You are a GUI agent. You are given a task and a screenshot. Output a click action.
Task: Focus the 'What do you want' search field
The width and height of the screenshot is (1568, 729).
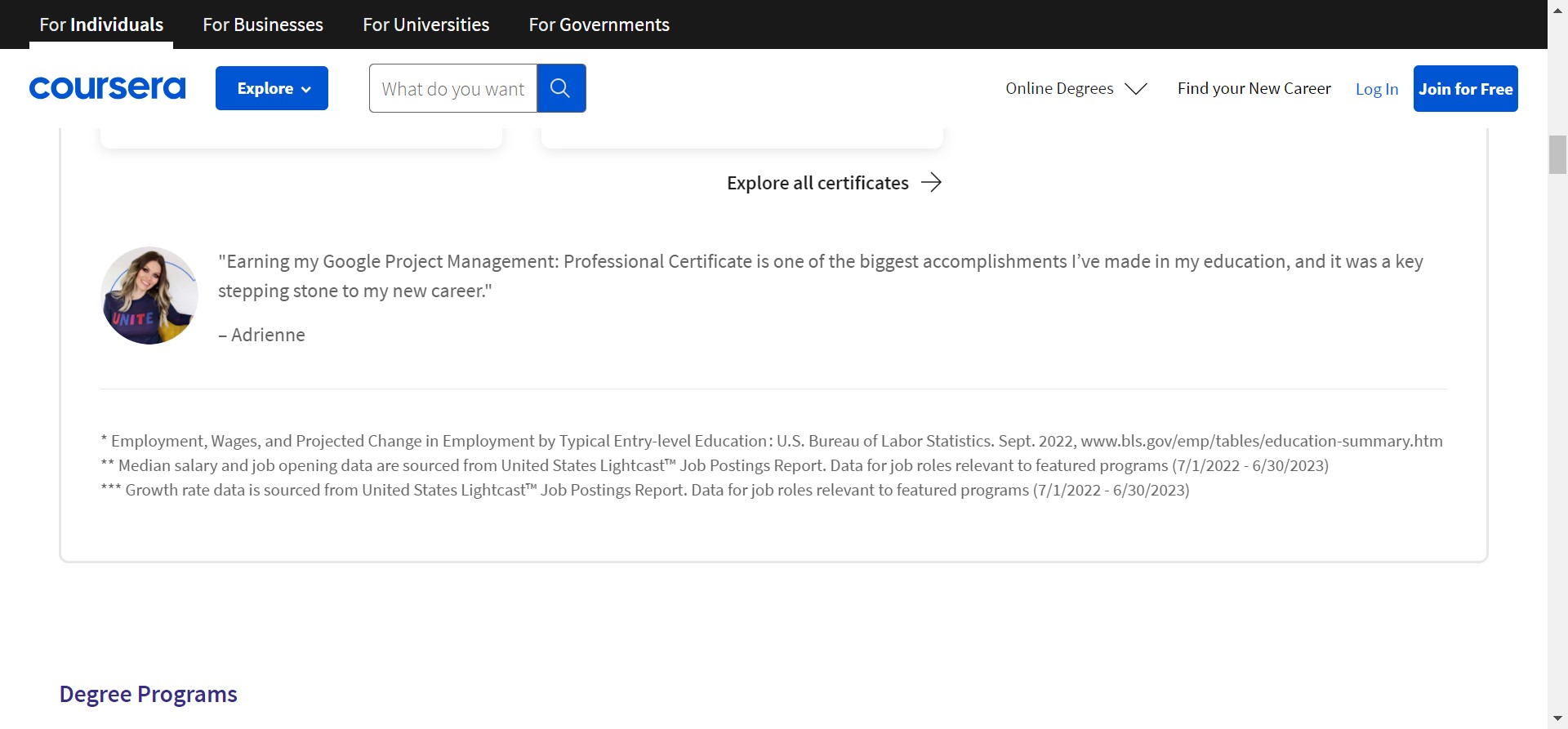coord(452,88)
